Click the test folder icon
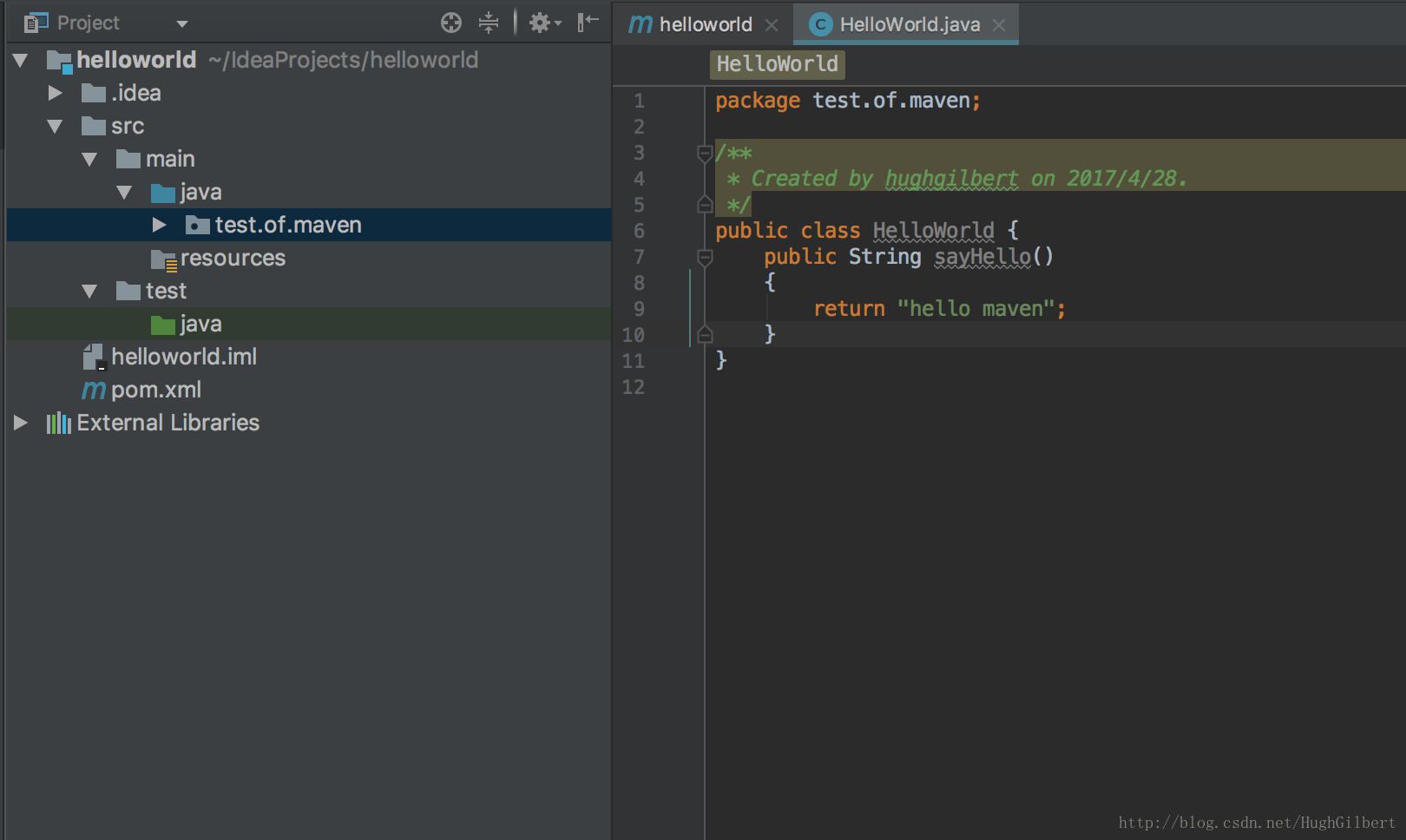The width and height of the screenshot is (1406, 840). tap(128, 291)
